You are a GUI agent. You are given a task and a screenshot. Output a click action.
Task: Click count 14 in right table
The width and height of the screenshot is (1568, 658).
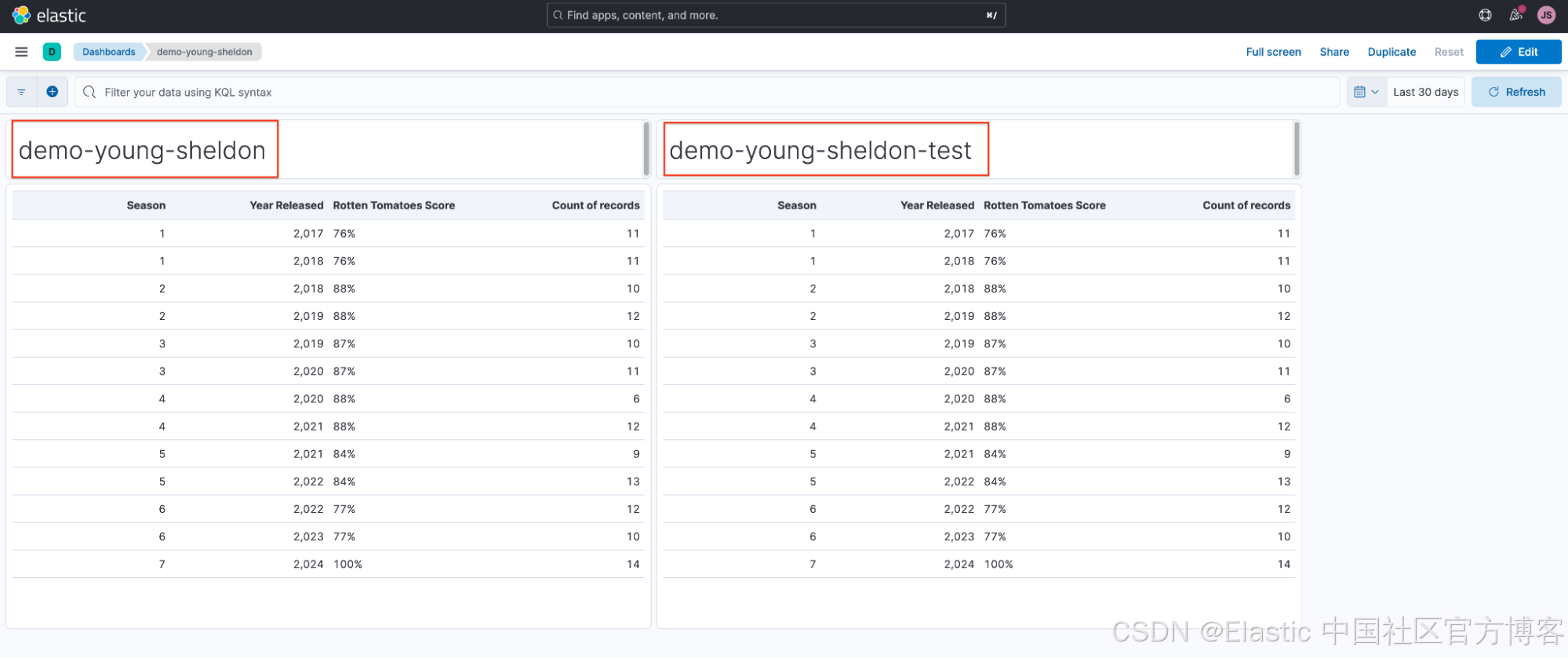click(x=1284, y=564)
